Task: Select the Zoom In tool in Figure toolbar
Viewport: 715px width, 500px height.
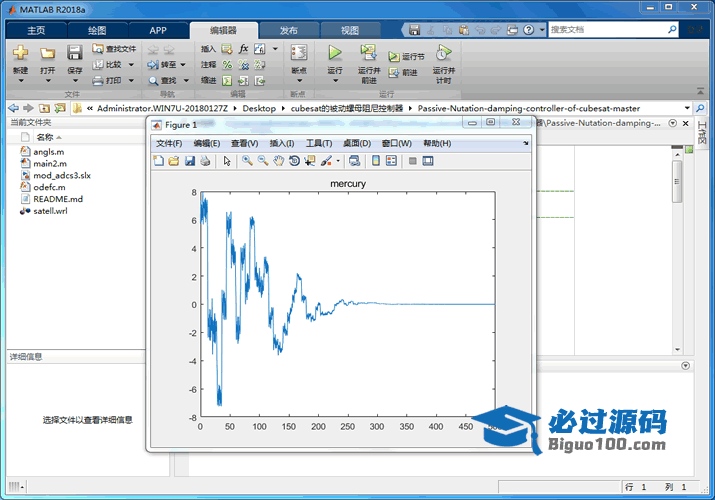Action: click(247, 160)
